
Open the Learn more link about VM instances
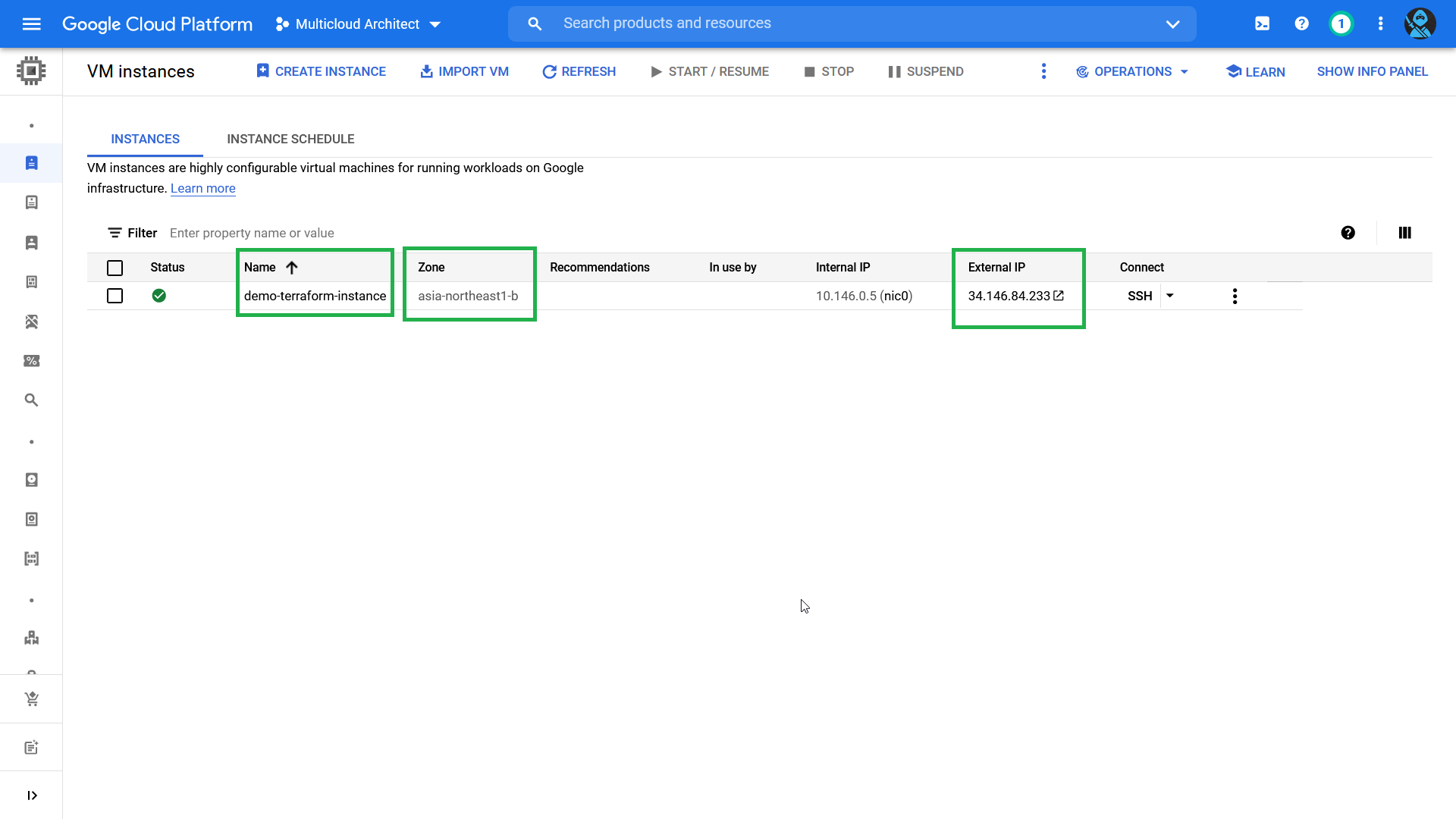202,188
